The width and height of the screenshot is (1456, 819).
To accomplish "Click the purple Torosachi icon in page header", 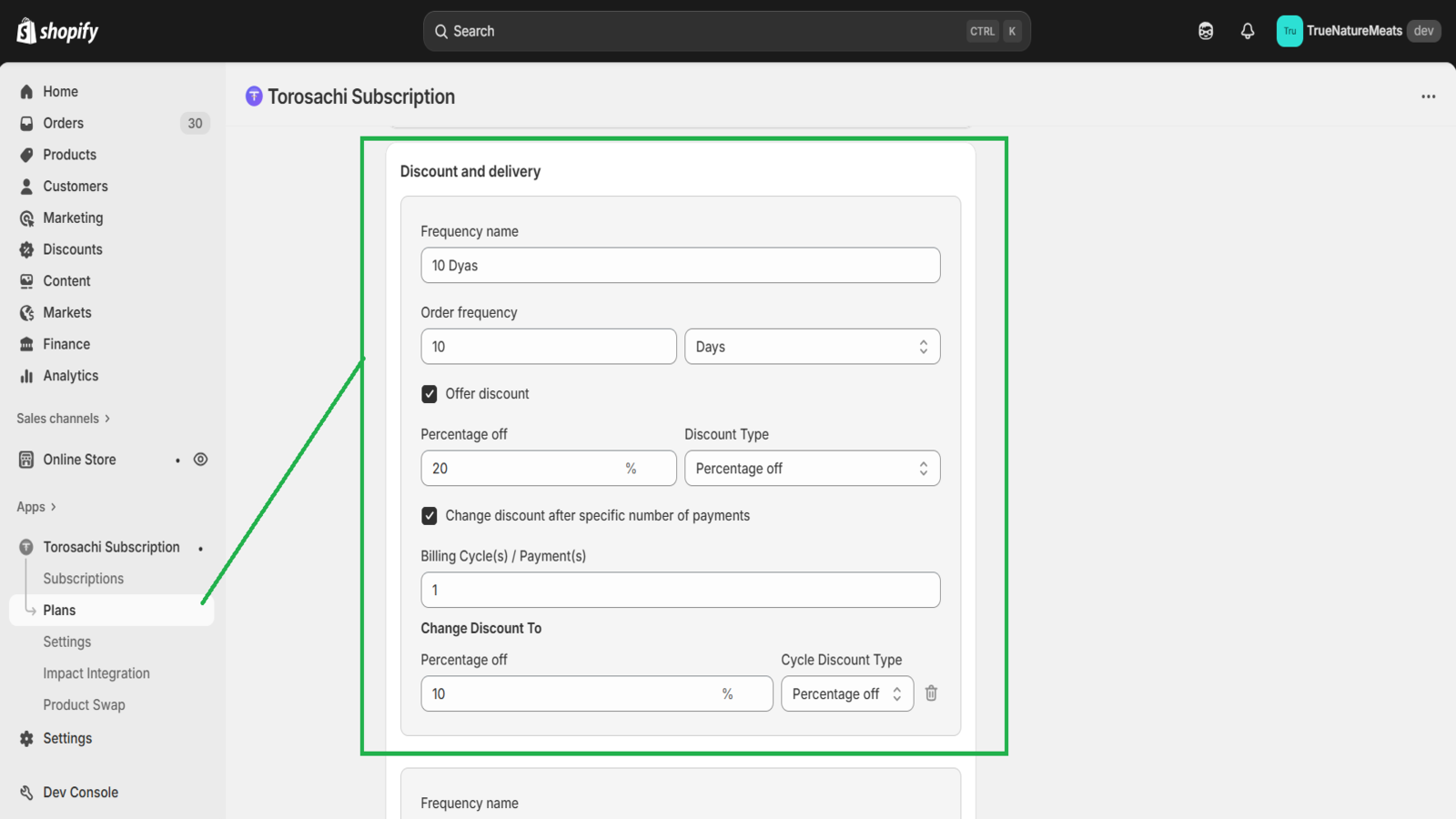I will click(254, 96).
